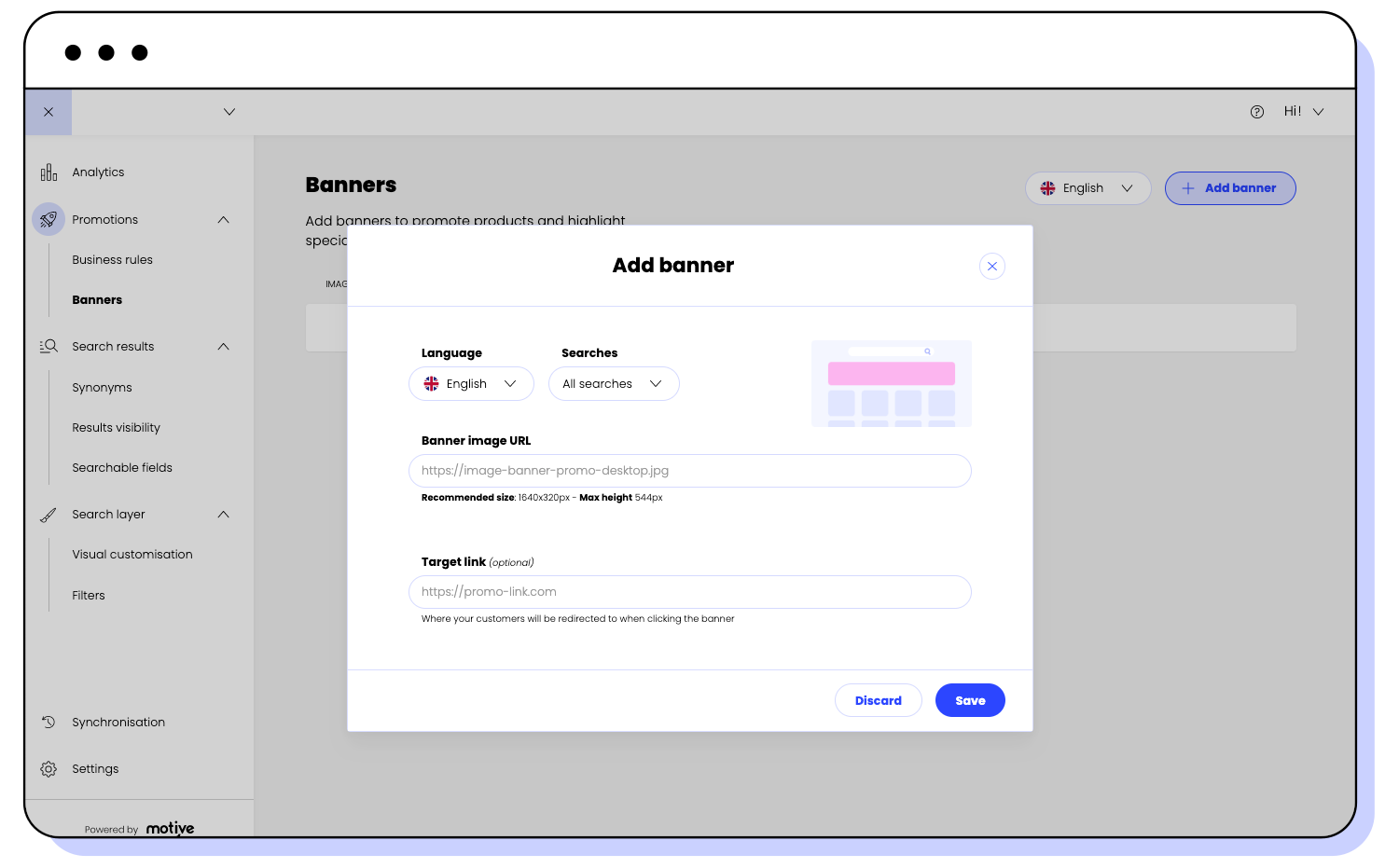Open the All searches dropdown
Screen dimensions: 1399x868
click(614, 383)
